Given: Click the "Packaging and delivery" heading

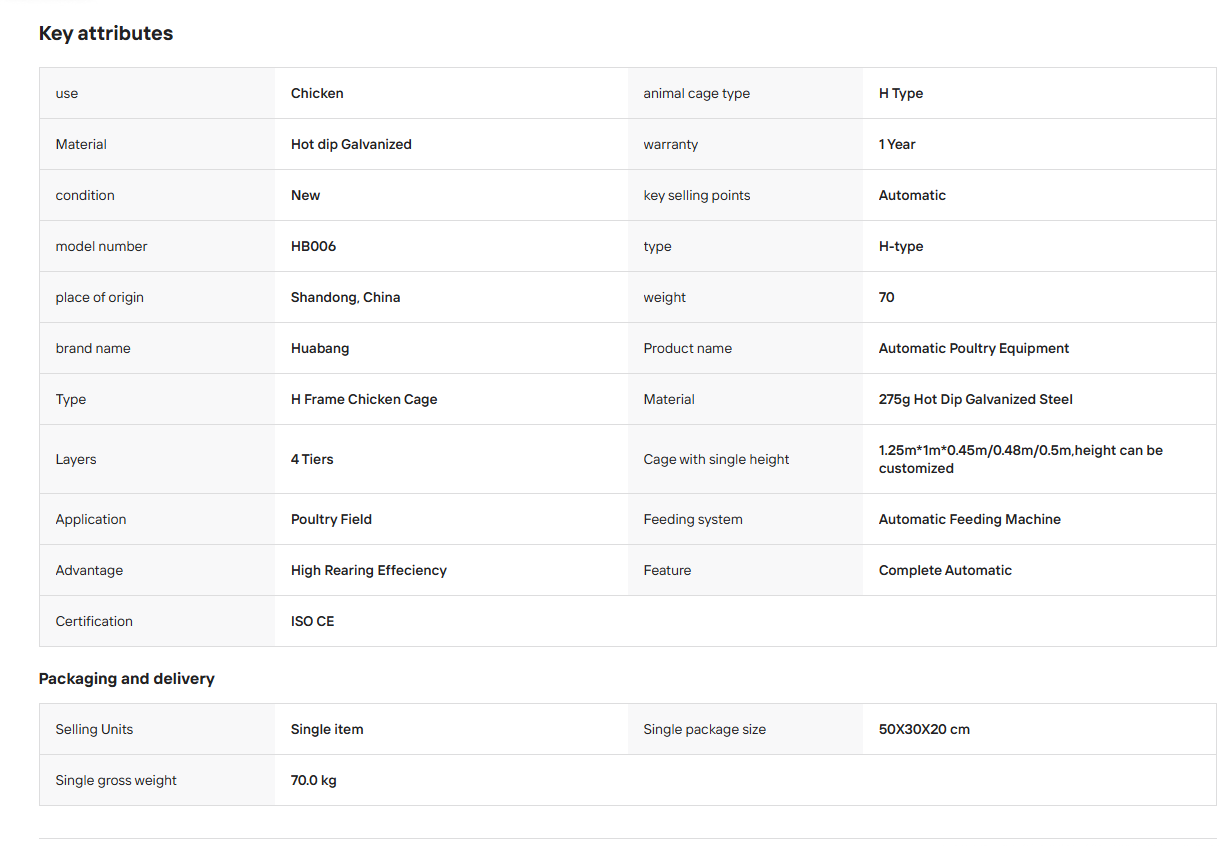Looking at the screenshot, I should click(127, 678).
